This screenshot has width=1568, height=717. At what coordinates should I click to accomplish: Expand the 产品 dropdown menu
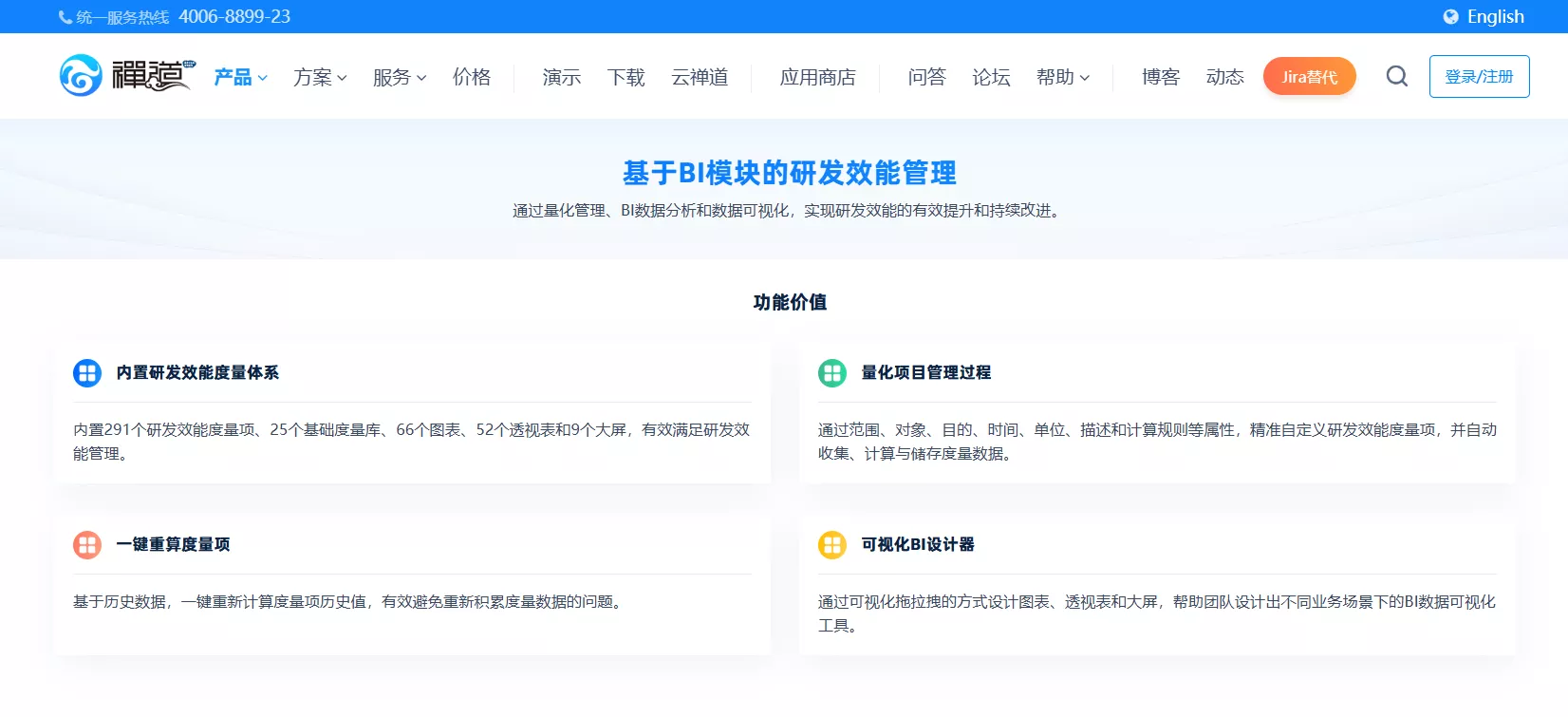pyautogui.click(x=240, y=77)
